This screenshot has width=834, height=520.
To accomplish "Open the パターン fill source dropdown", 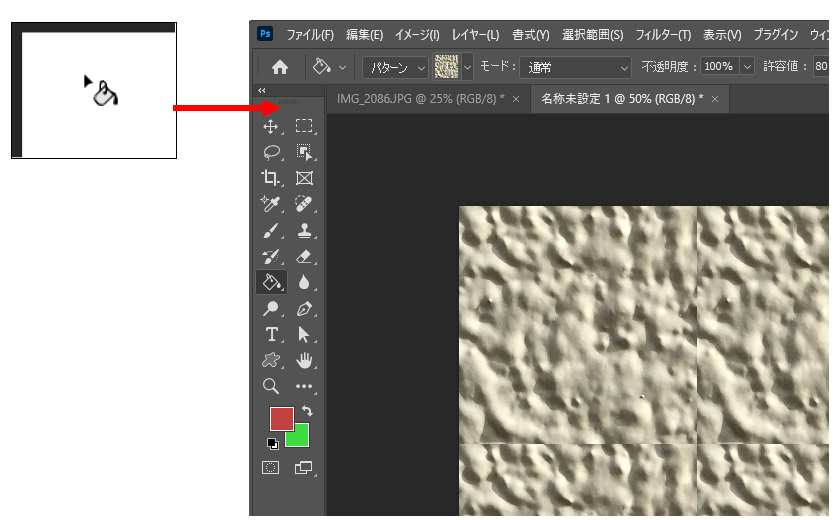I will [394, 67].
